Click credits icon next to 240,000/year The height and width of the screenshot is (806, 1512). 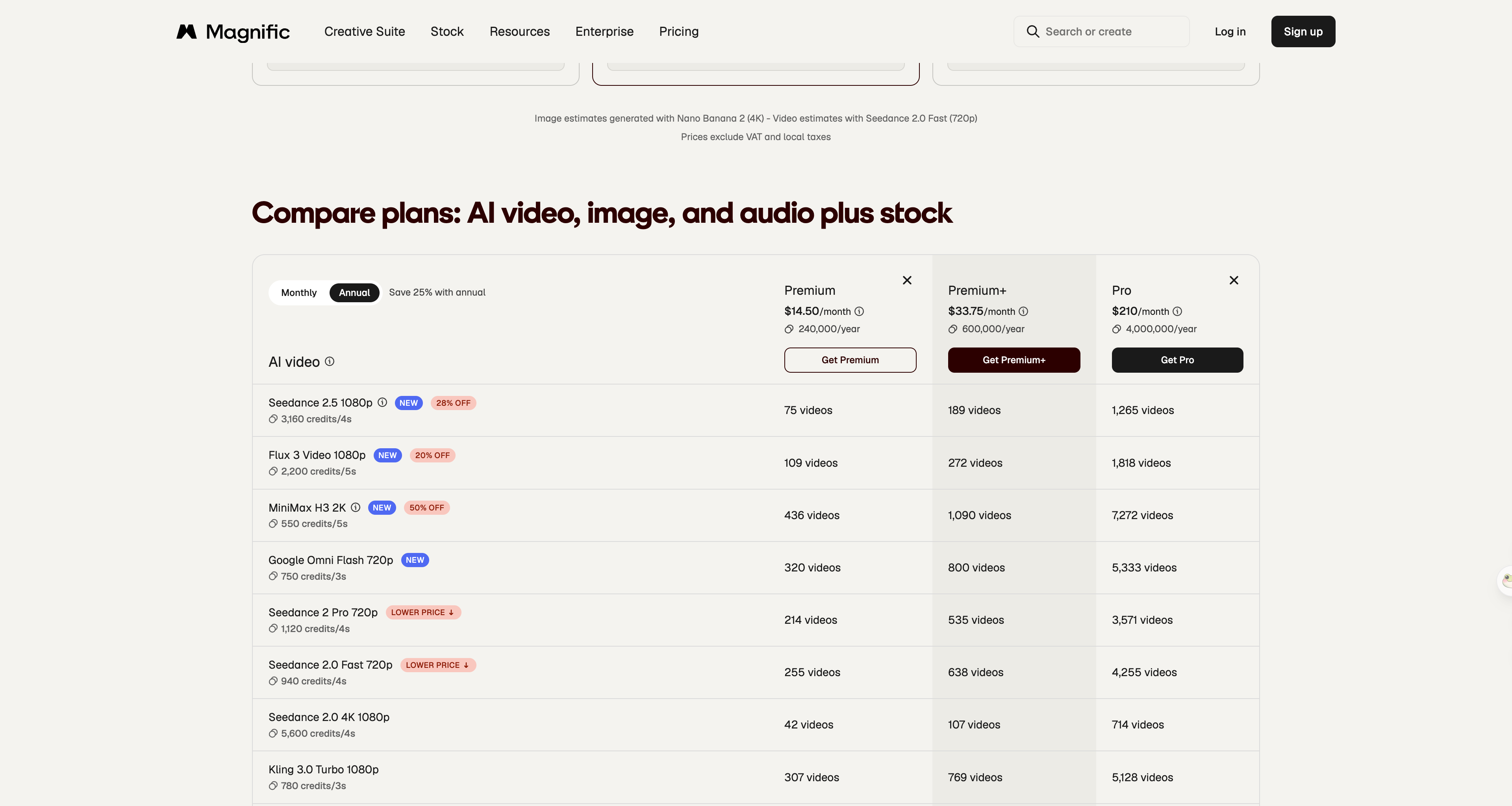(x=789, y=329)
